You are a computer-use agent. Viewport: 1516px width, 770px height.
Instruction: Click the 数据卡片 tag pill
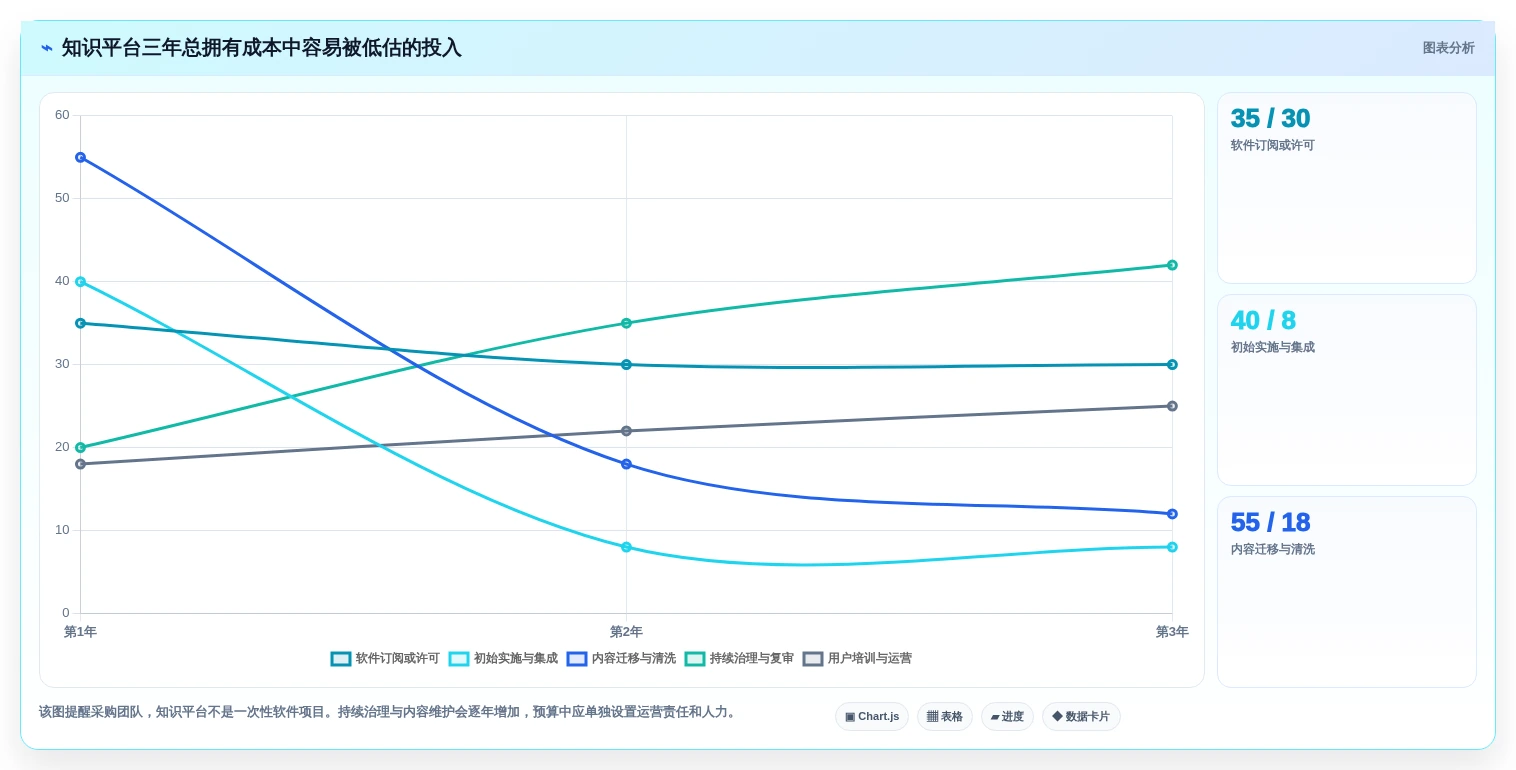click(x=1081, y=717)
